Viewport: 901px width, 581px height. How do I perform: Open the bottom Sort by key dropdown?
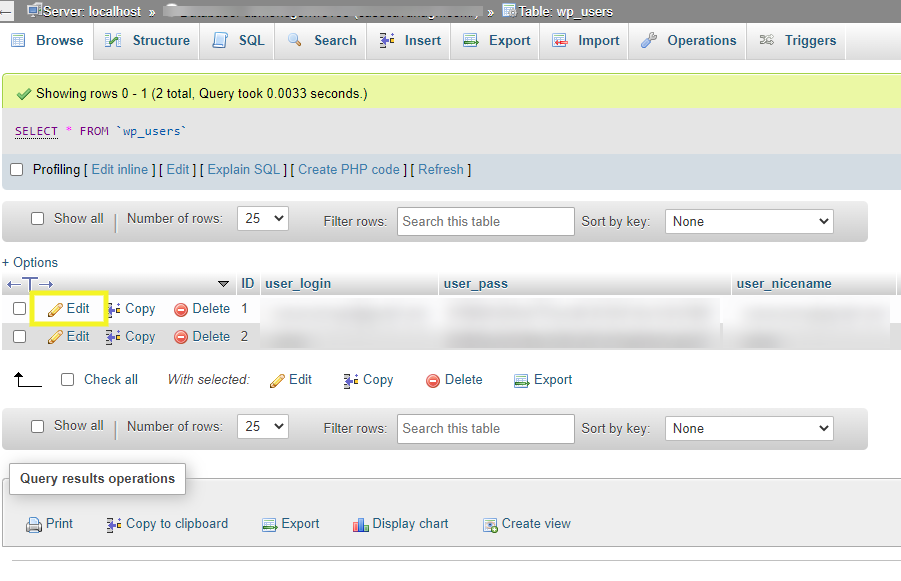click(x=749, y=429)
